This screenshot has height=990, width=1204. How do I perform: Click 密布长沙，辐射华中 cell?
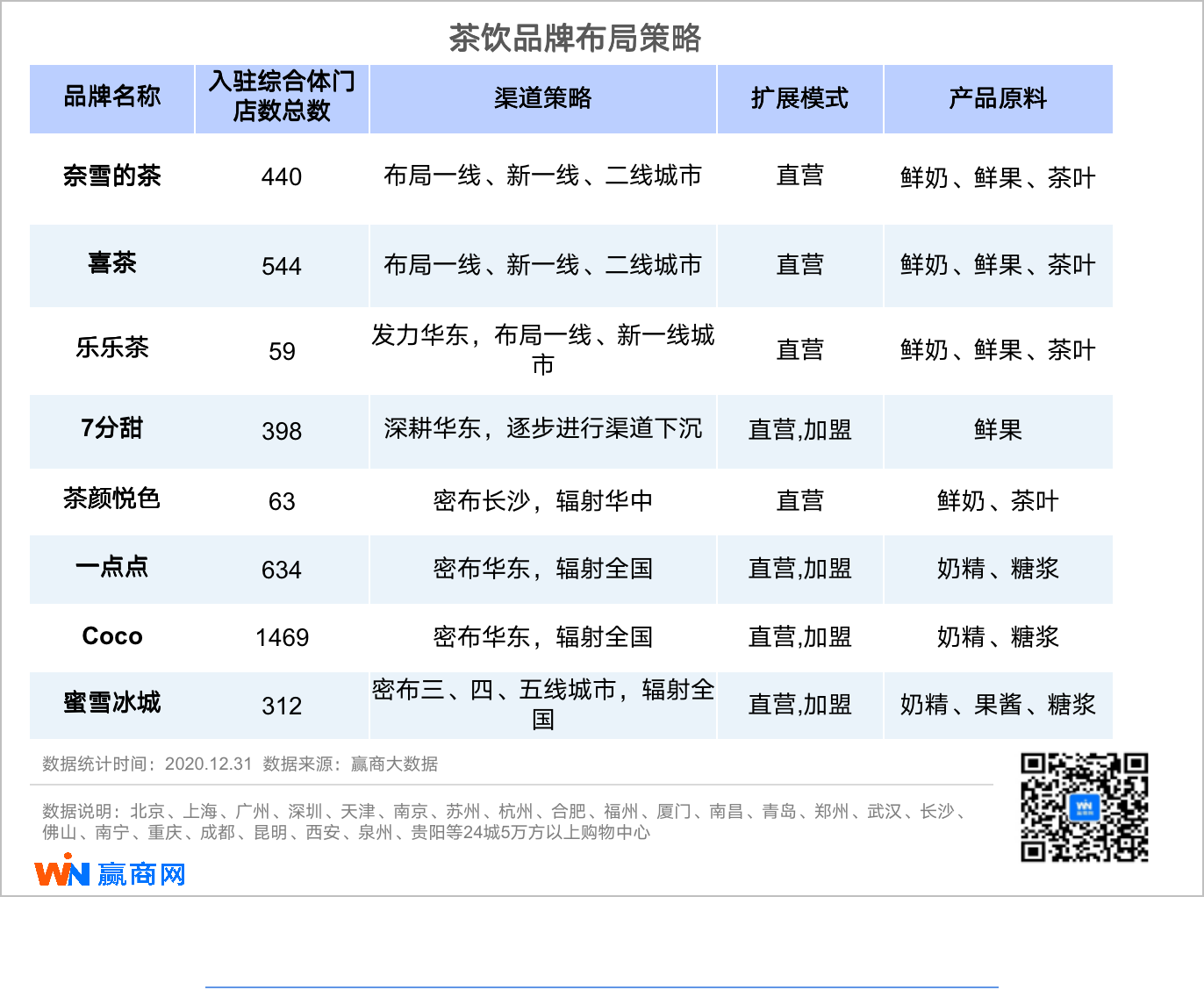[x=543, y=501]
